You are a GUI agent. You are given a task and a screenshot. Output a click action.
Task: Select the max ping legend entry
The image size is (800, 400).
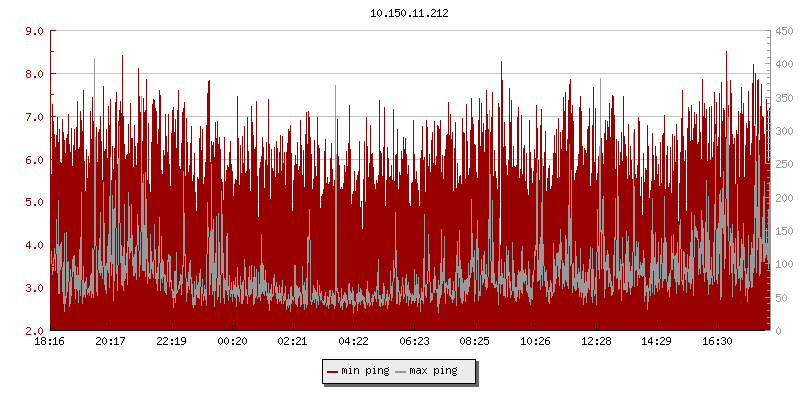[433, 371]
